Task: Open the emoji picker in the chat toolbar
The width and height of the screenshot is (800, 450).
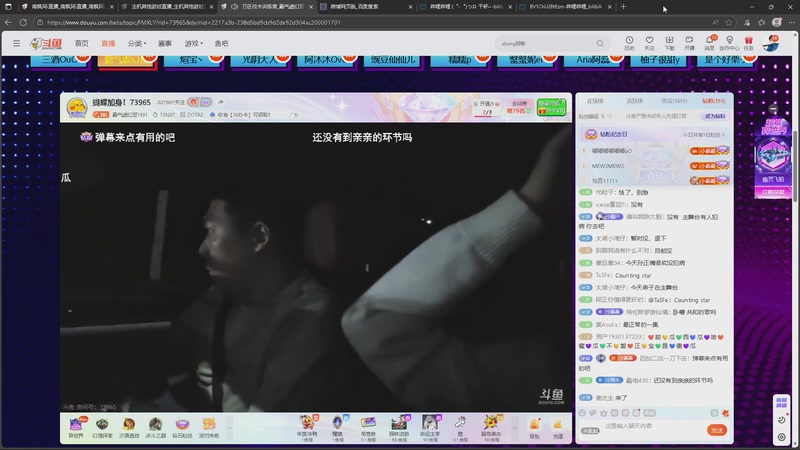Action: [582, 413]
